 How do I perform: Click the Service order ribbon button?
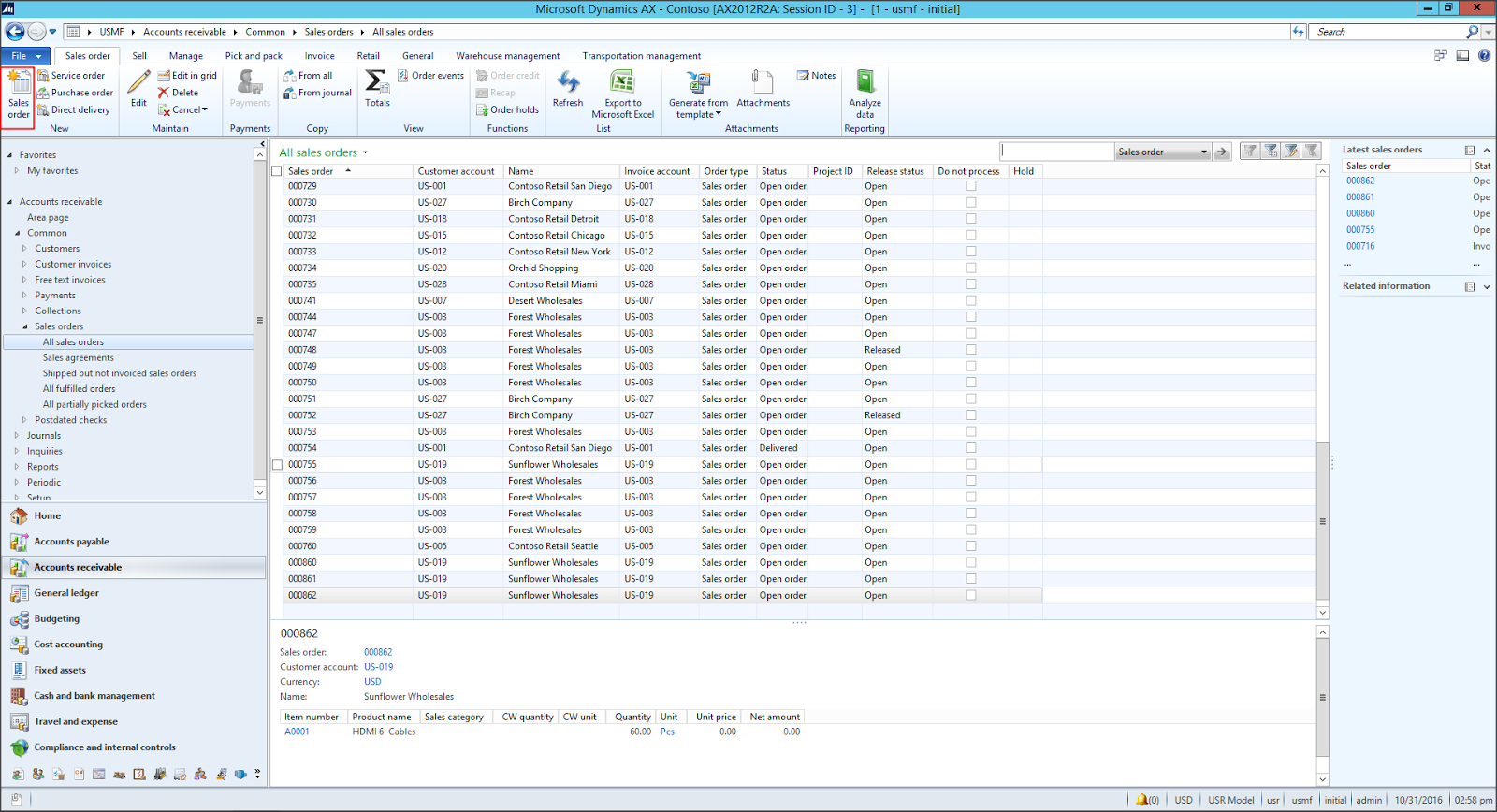coord(71,76)
